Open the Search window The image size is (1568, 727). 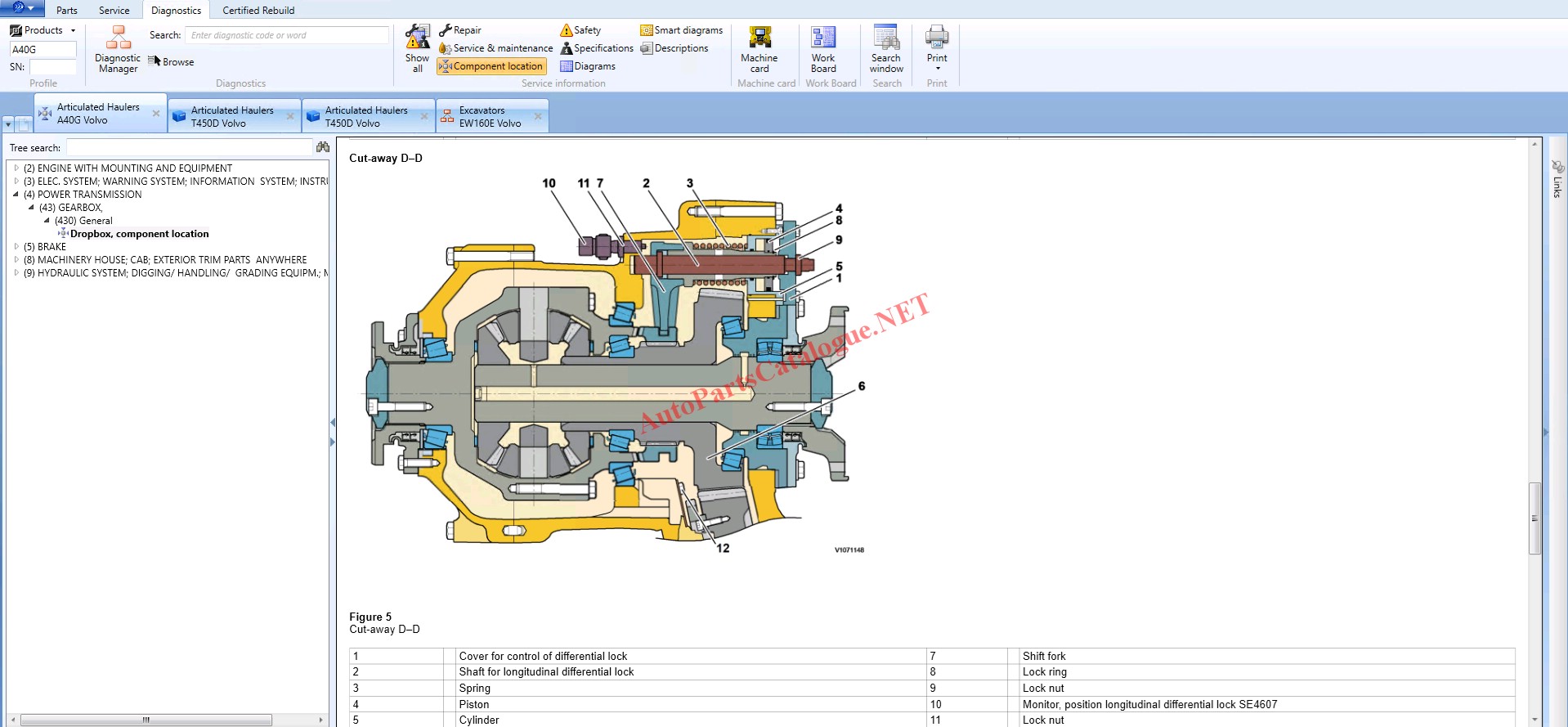click(886, 48)
